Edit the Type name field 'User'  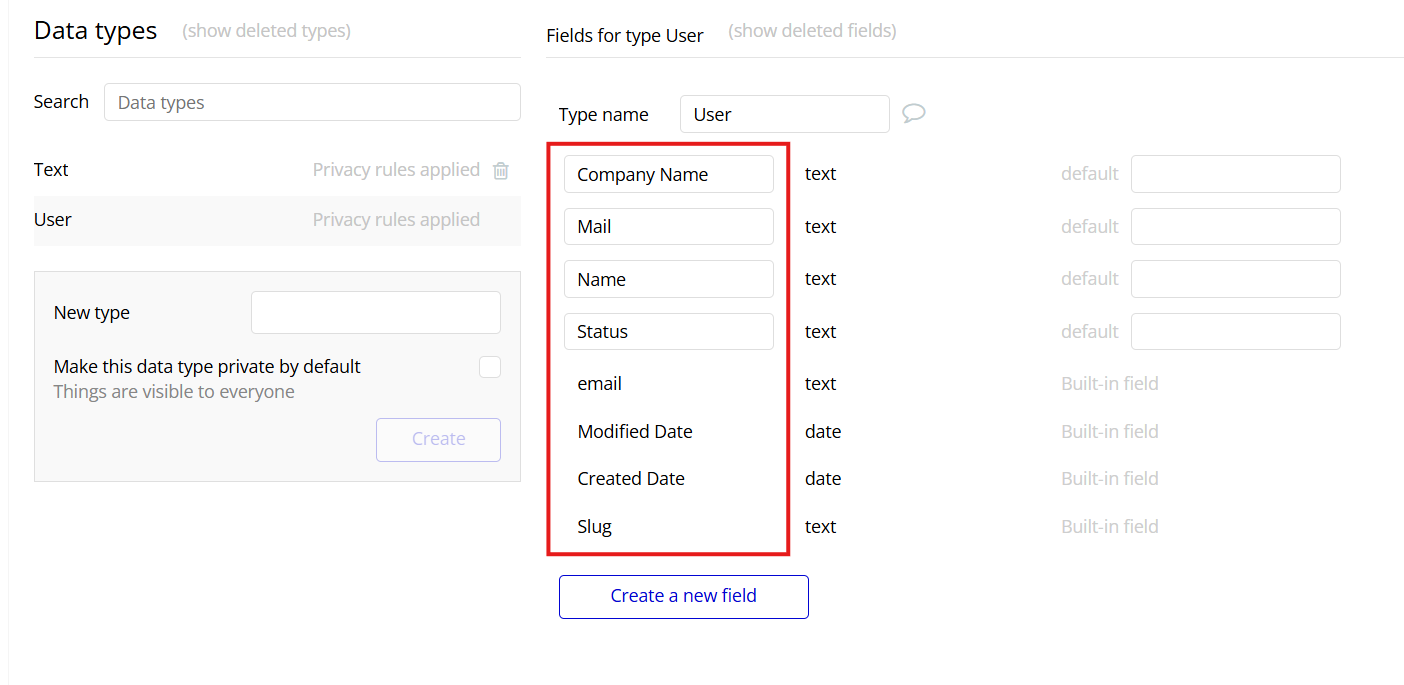[784, 114]
